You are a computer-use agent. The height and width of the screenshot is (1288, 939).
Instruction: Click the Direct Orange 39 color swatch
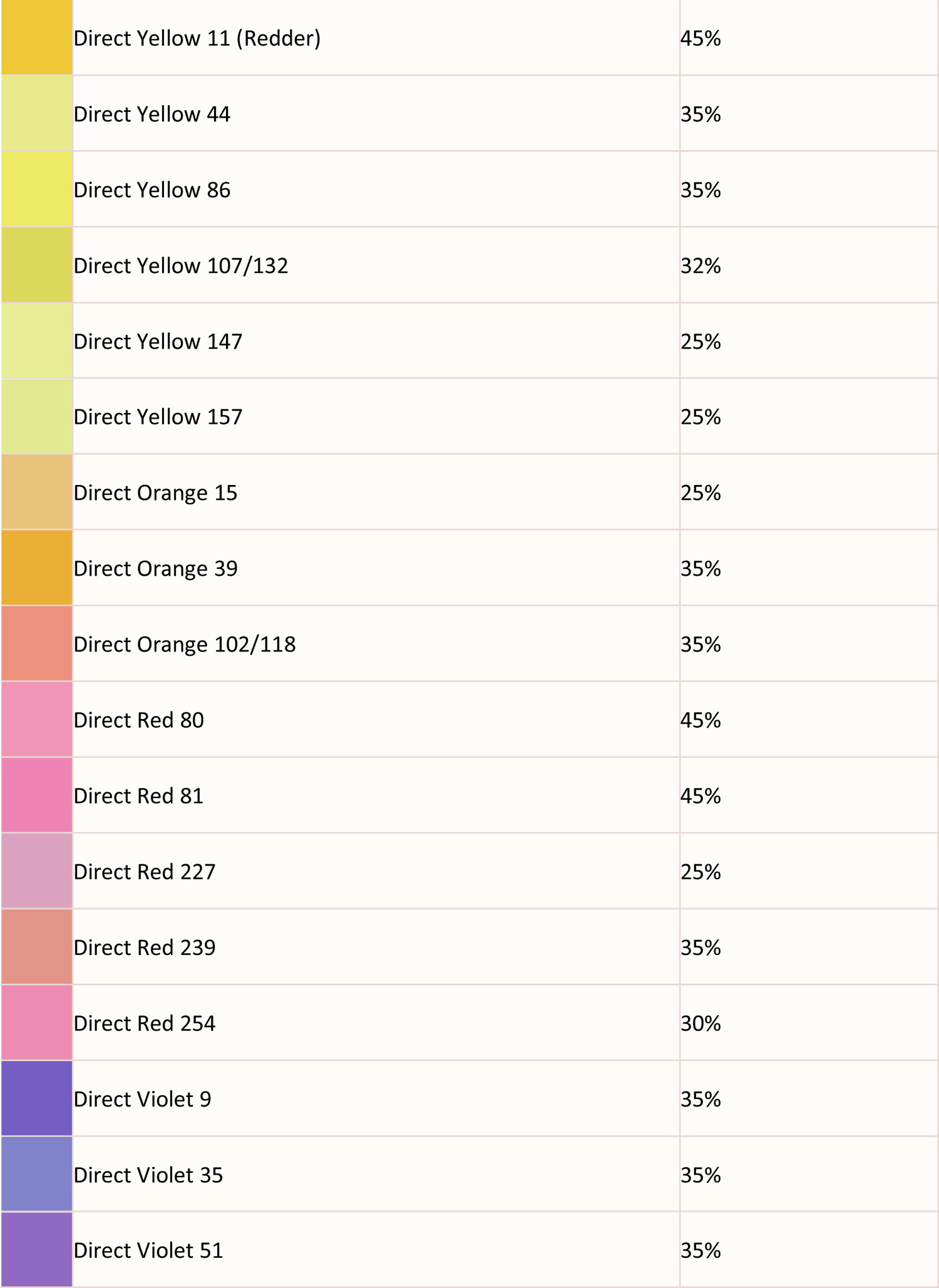37,568
